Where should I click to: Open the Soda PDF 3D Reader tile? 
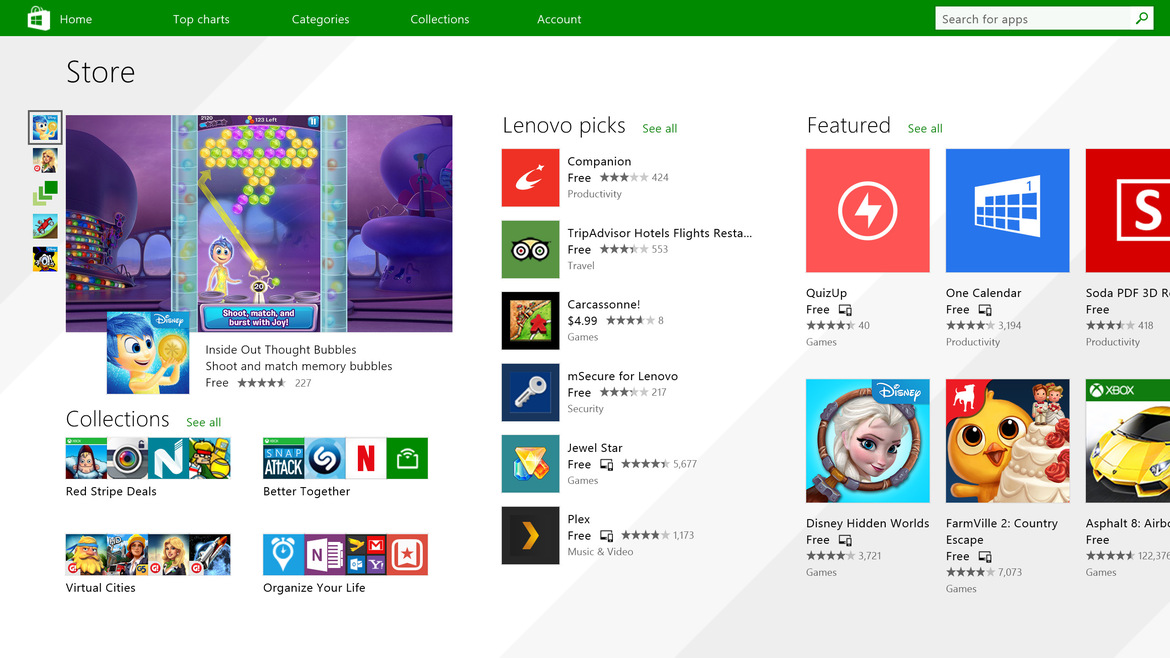1127,210
